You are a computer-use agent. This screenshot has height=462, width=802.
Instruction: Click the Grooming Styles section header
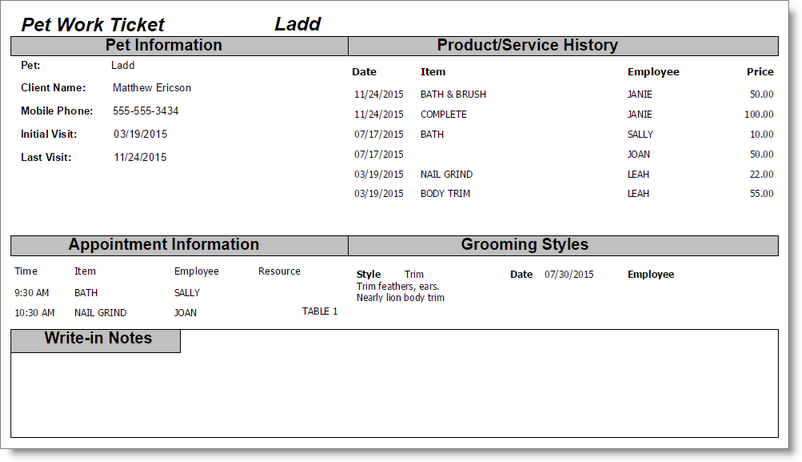coord(524,245)
